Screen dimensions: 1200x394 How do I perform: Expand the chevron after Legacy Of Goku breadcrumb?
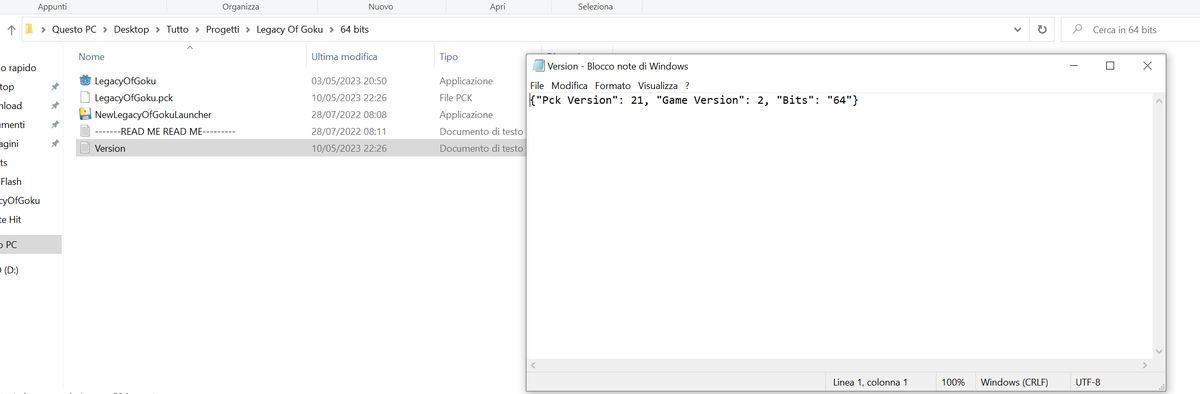[x=333, y=30]
